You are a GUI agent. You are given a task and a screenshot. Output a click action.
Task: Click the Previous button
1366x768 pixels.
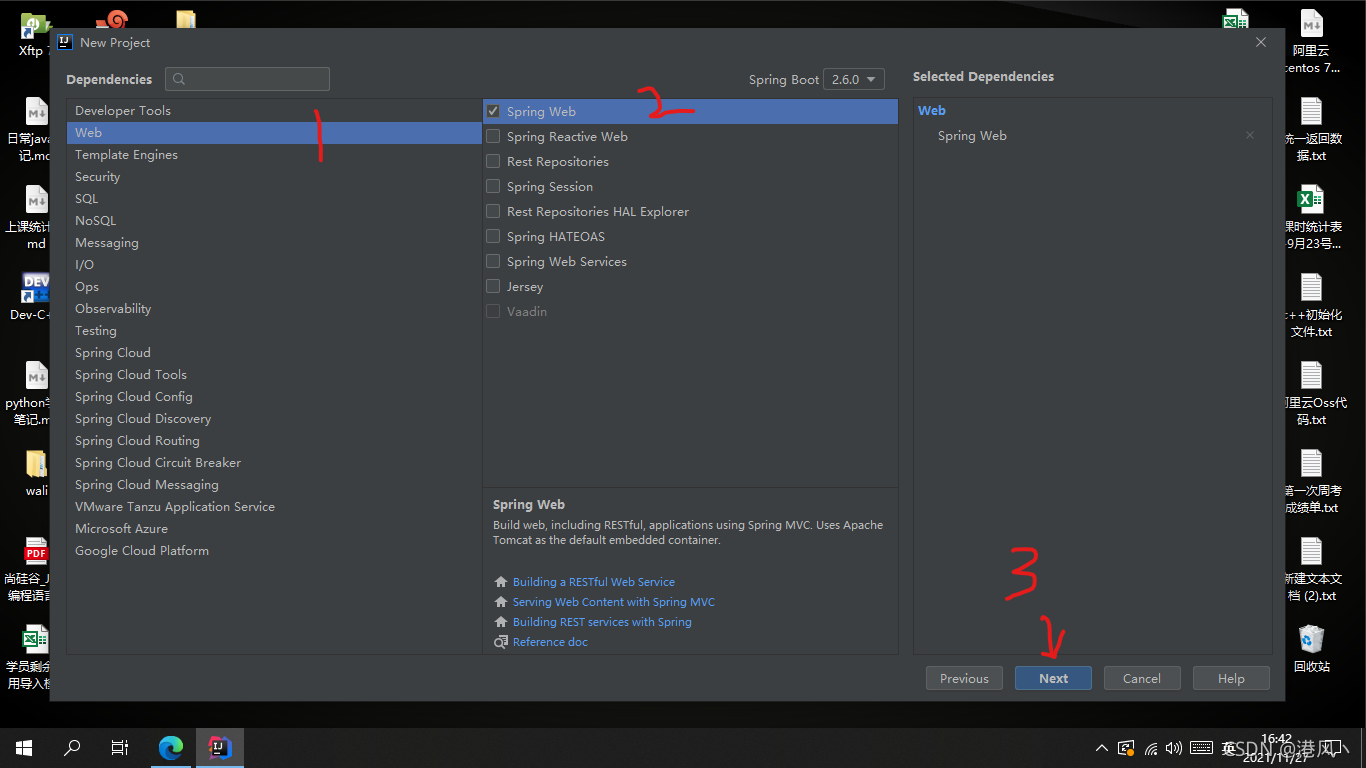point(964,678)
